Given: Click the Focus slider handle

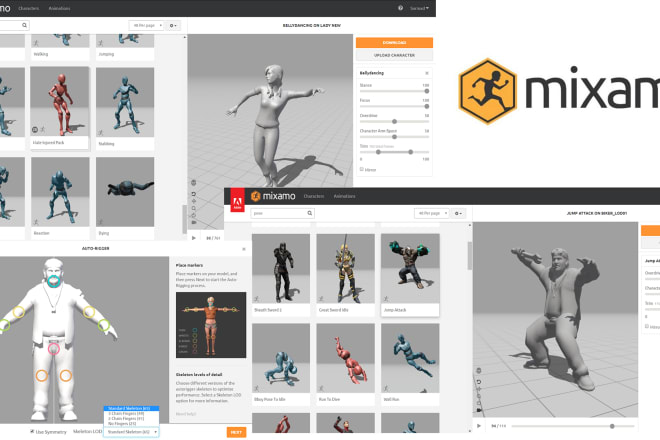Looking at the screenshot, I should click(426, 106).
